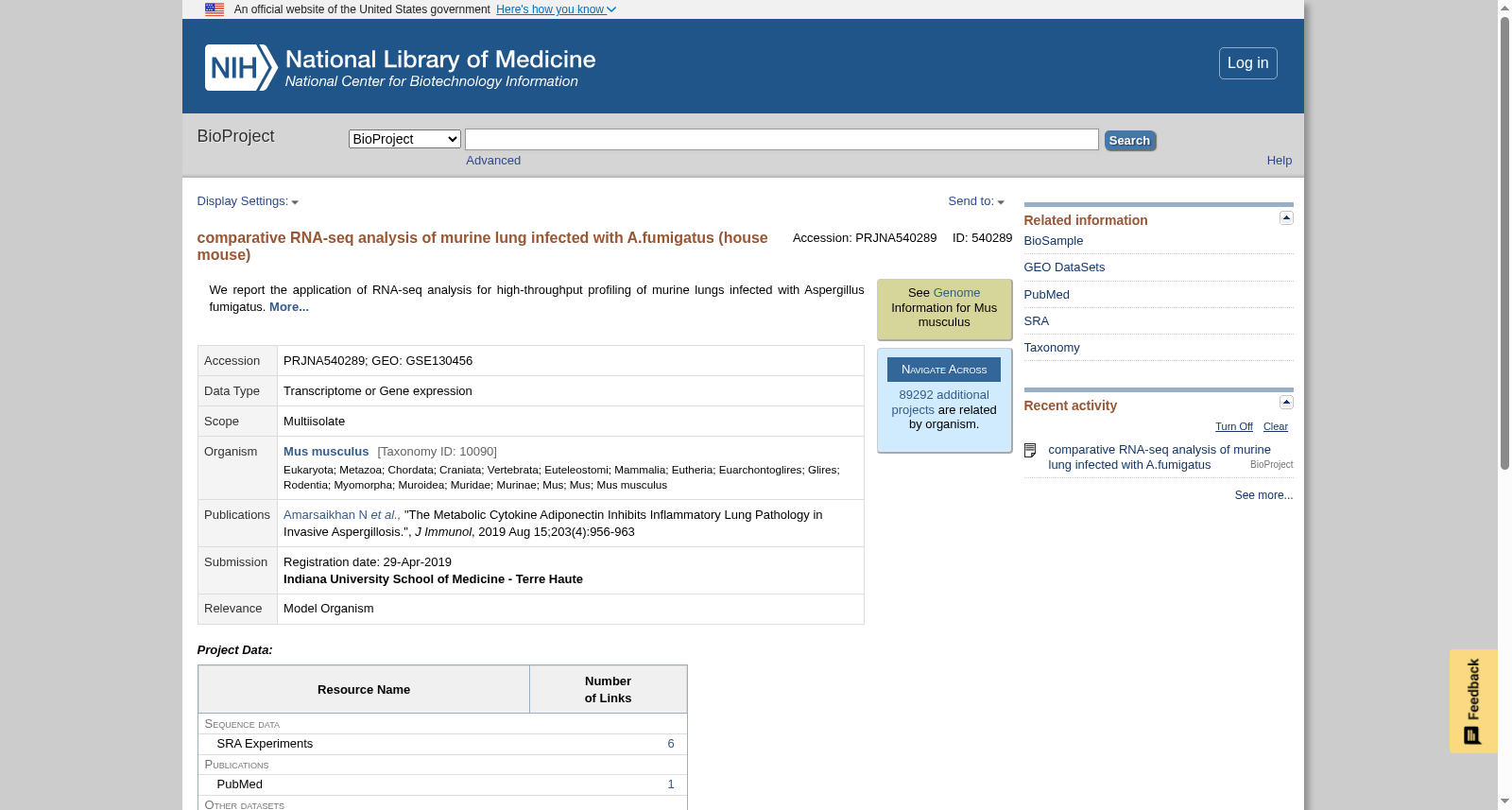Viewport: 1512px width, 810px height.
Task: Open PubMed count 1 link
Action: 671,784
